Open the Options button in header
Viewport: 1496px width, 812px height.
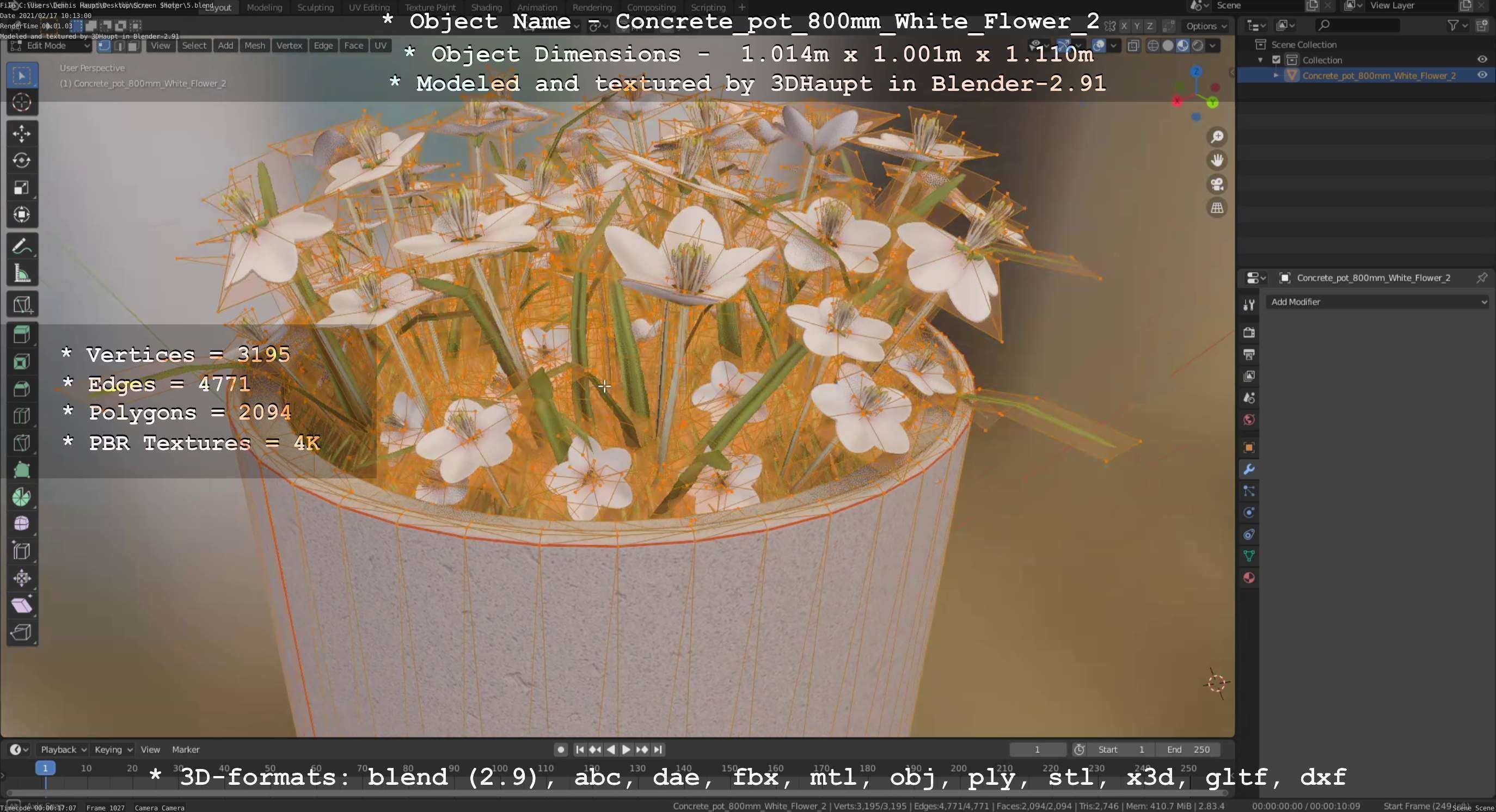pos(1206,26)
